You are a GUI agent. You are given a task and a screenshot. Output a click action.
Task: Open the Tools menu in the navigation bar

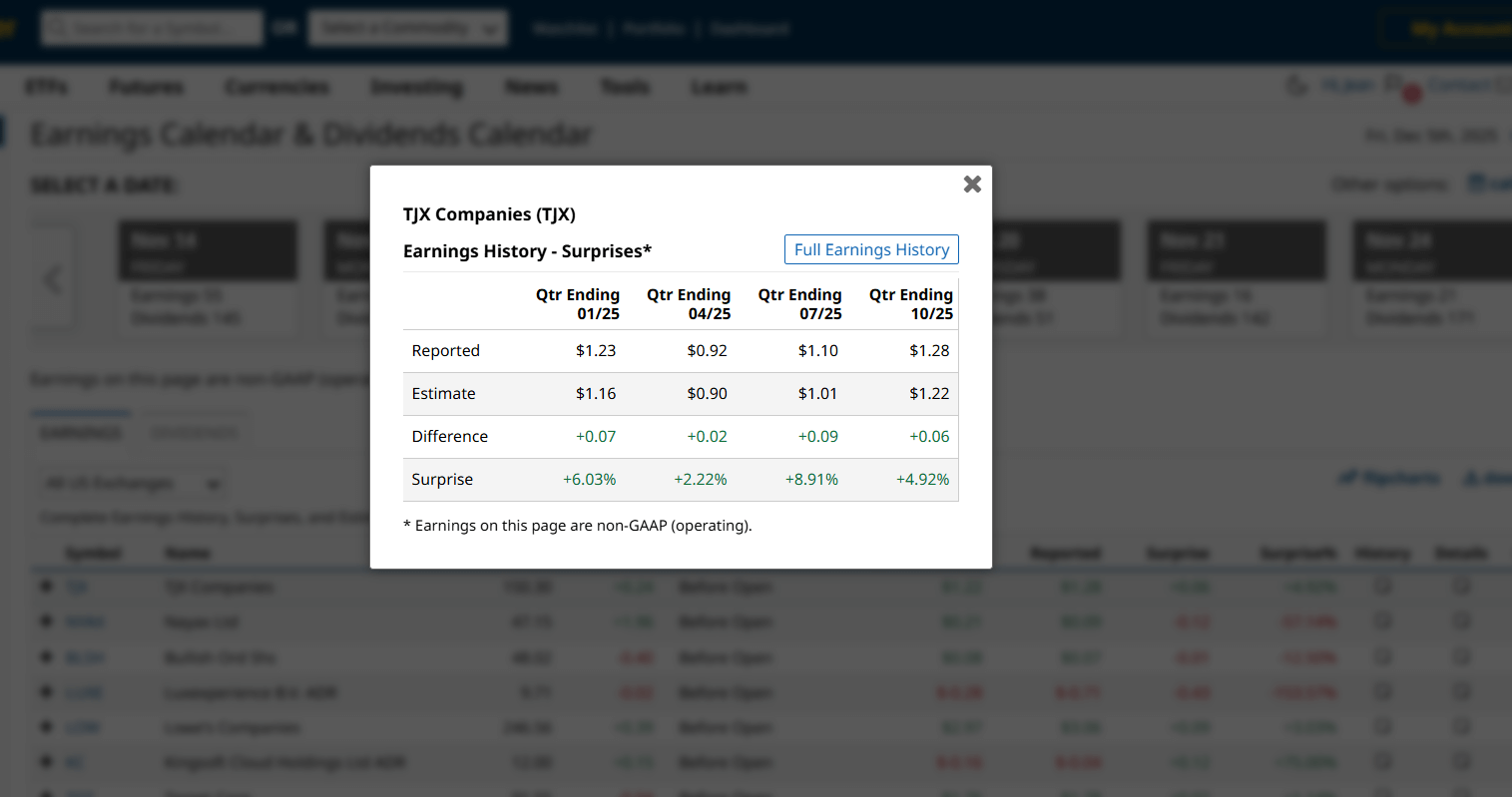tap(625, 87)
